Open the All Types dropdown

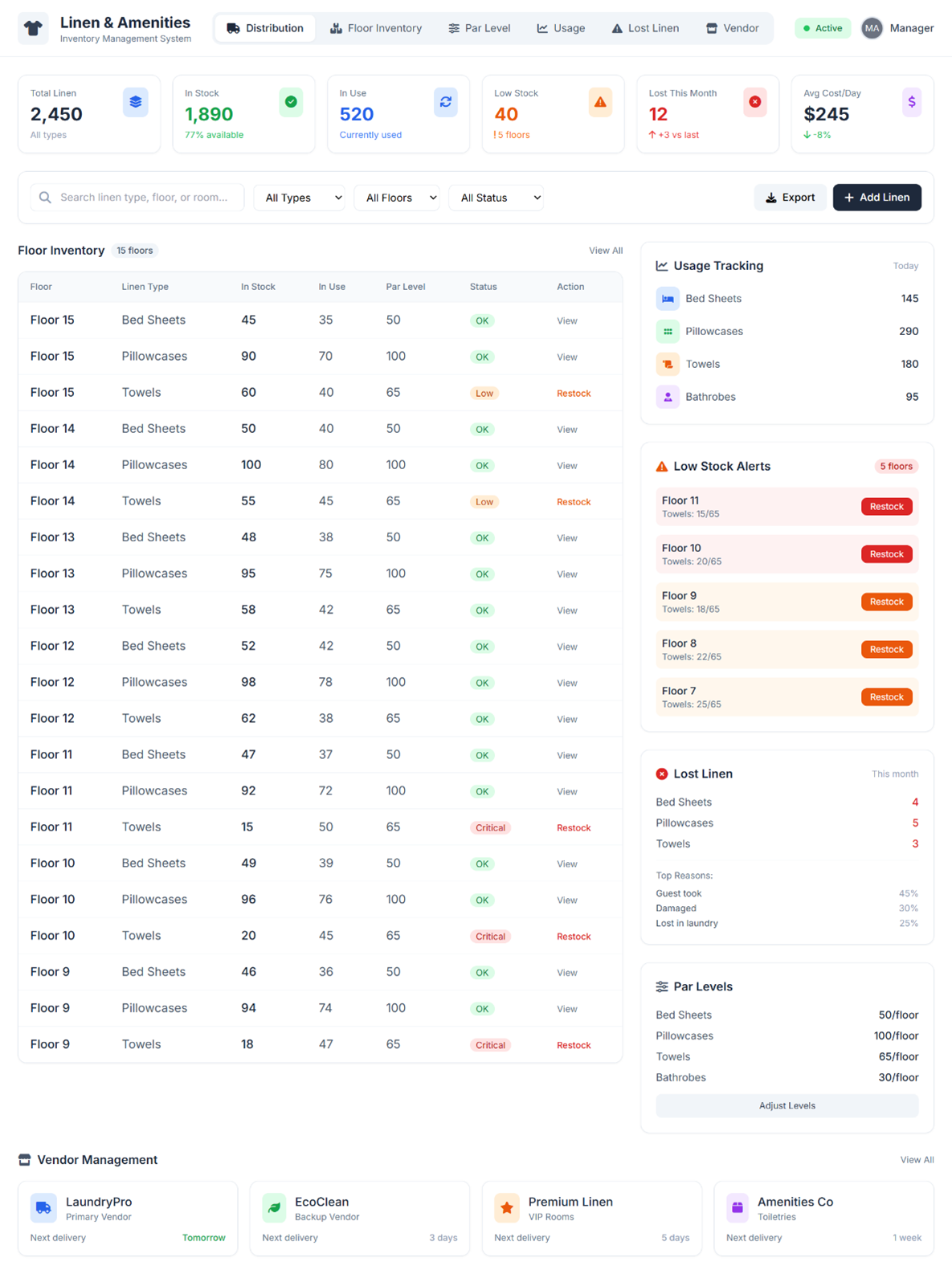click(x=299, y=198)
